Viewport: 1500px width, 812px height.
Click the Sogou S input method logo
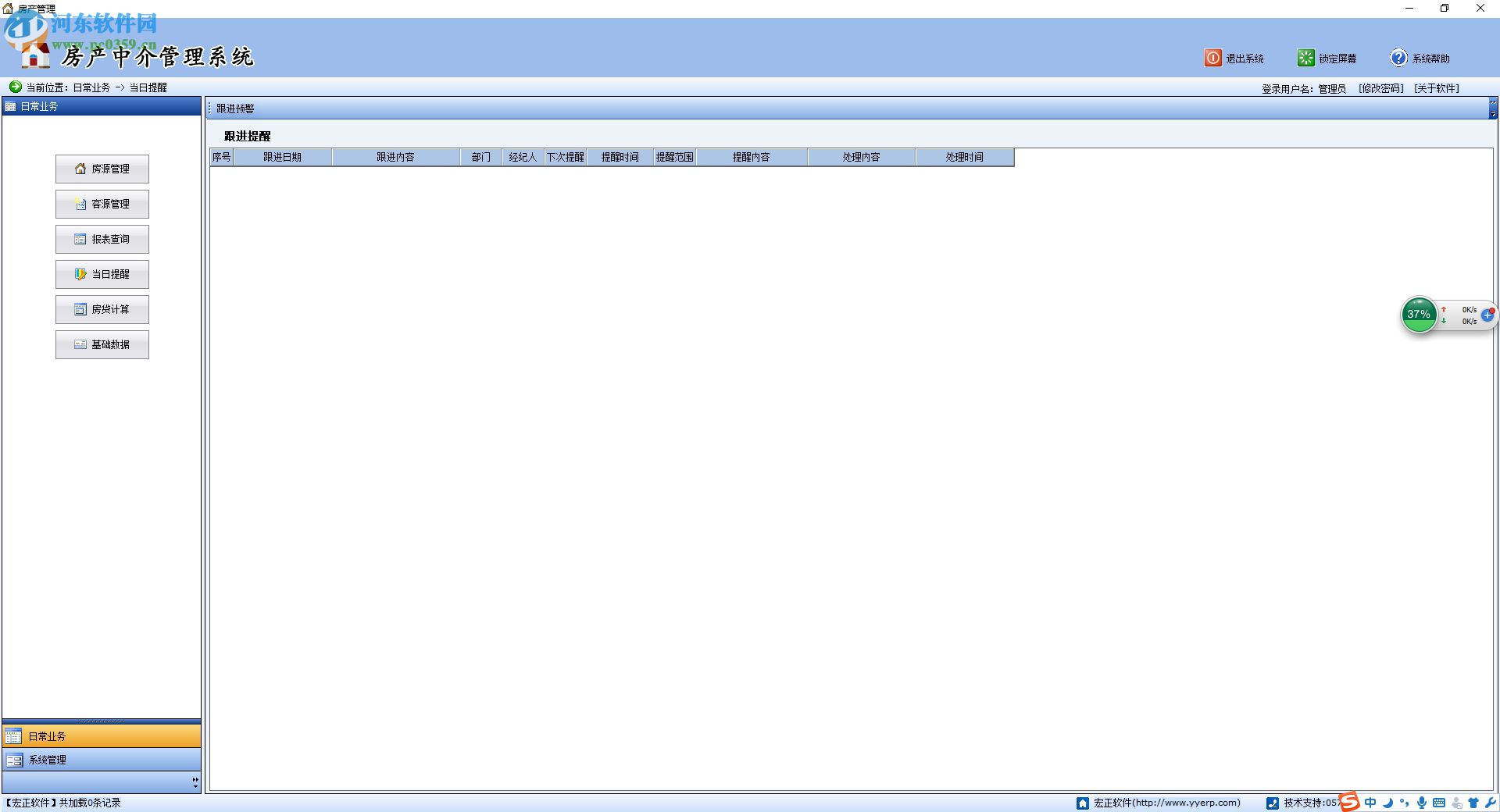coord(1350,802)
